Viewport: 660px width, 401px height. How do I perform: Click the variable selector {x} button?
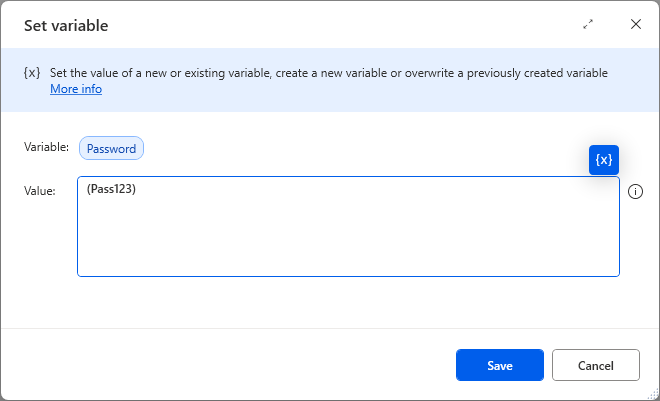point(604,160)
